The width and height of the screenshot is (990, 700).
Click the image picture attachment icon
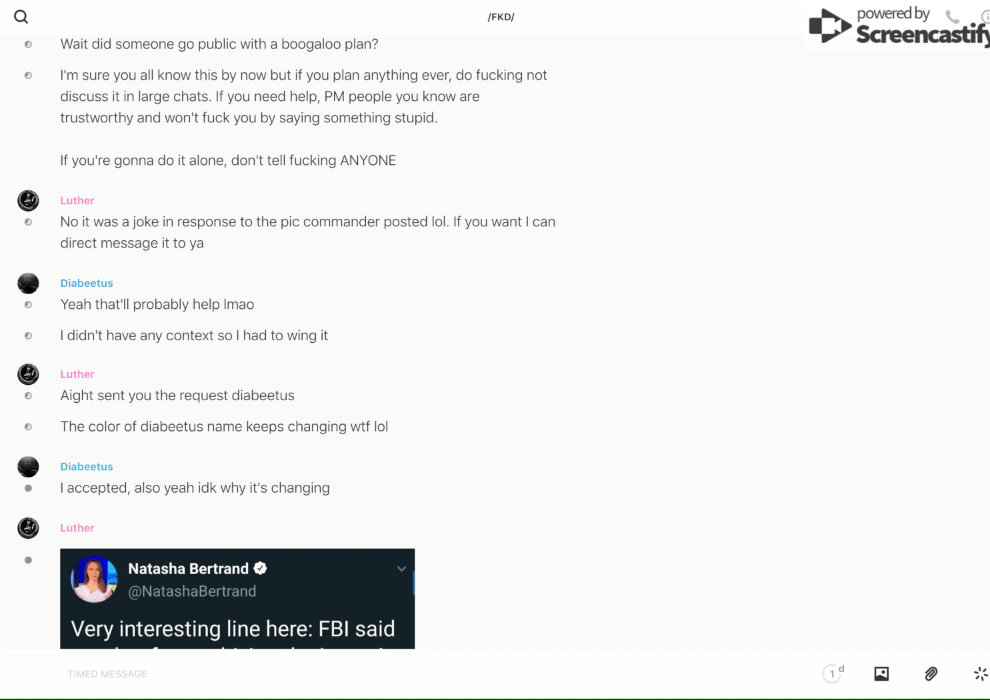point(881,674)
